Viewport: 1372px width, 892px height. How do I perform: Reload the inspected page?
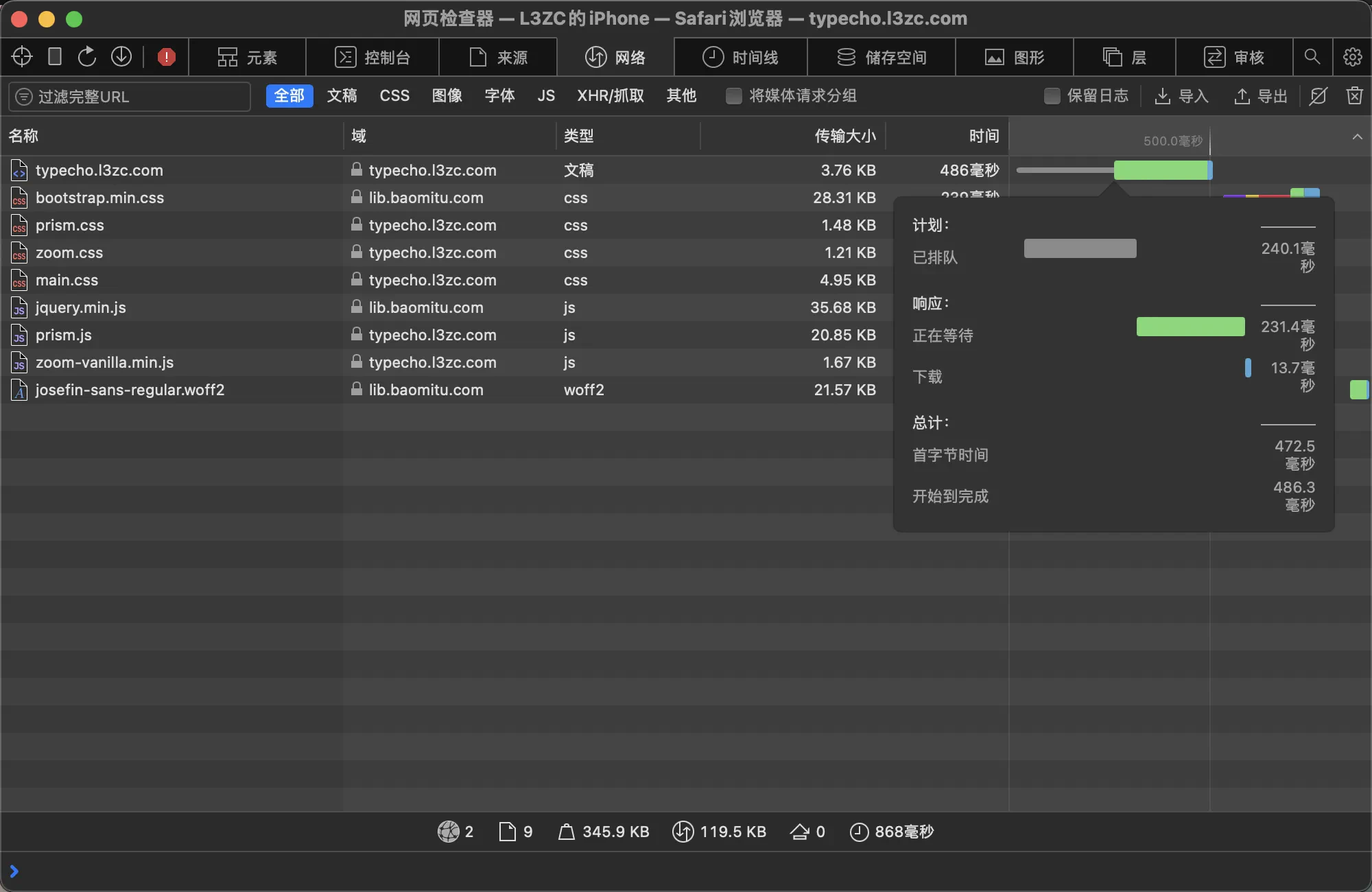tap(87, 56)
